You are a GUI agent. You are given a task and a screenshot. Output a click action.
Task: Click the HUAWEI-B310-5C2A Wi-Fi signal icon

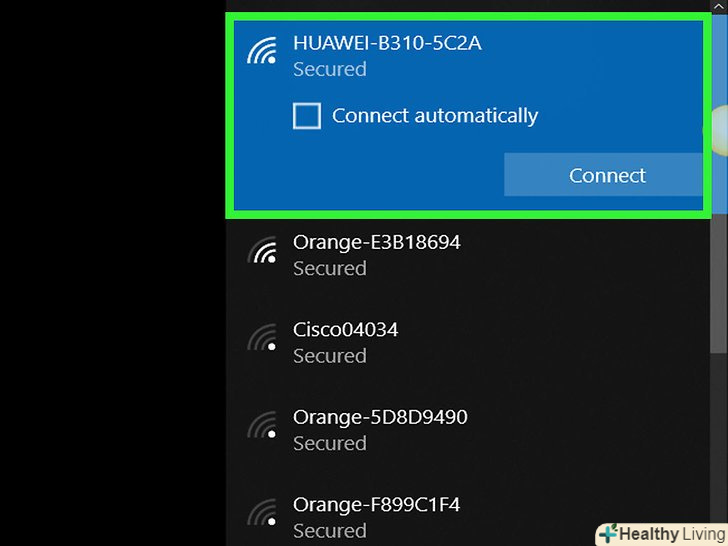point(262,51)
